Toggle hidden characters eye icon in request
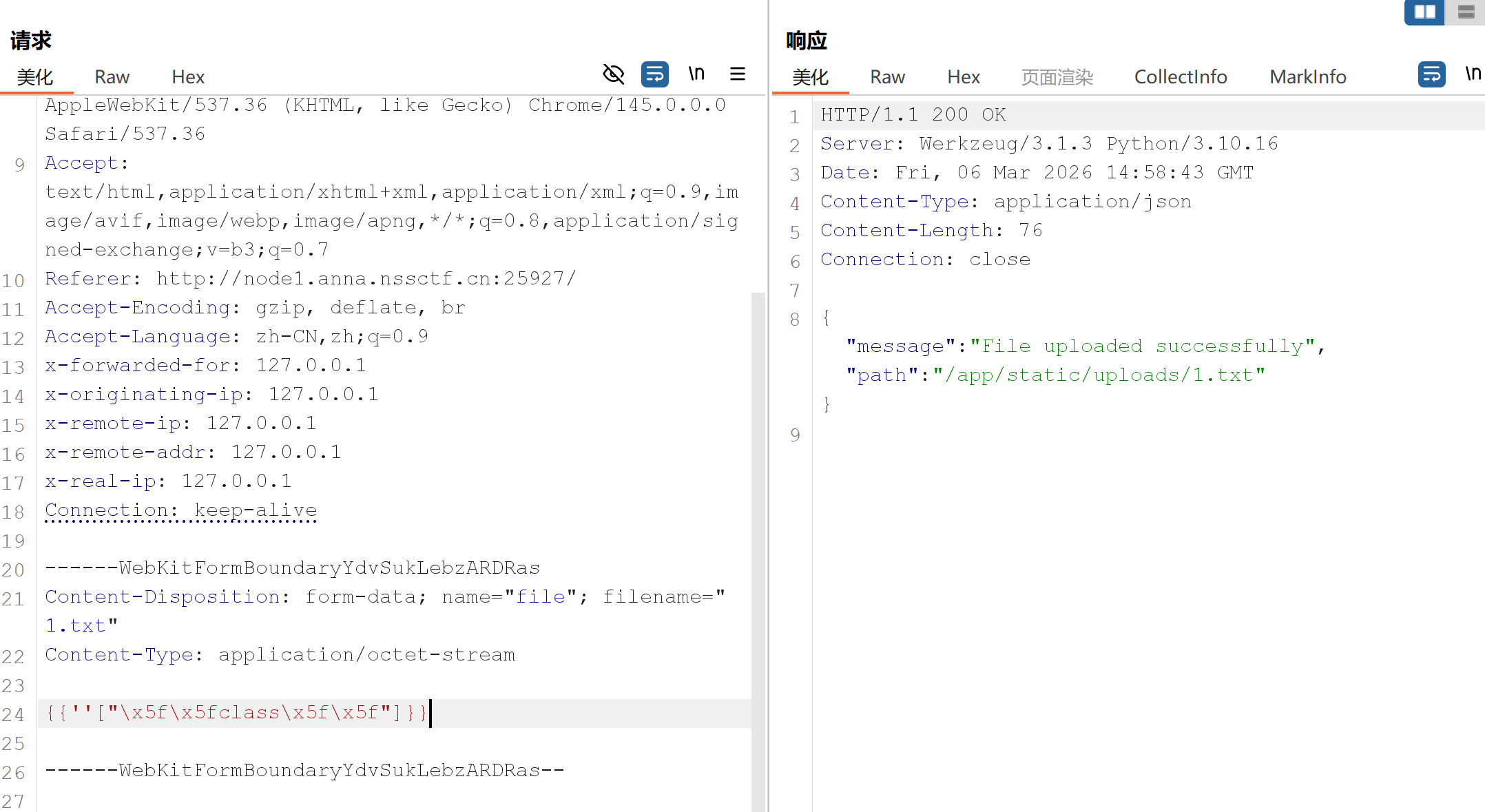 point(613,74)
